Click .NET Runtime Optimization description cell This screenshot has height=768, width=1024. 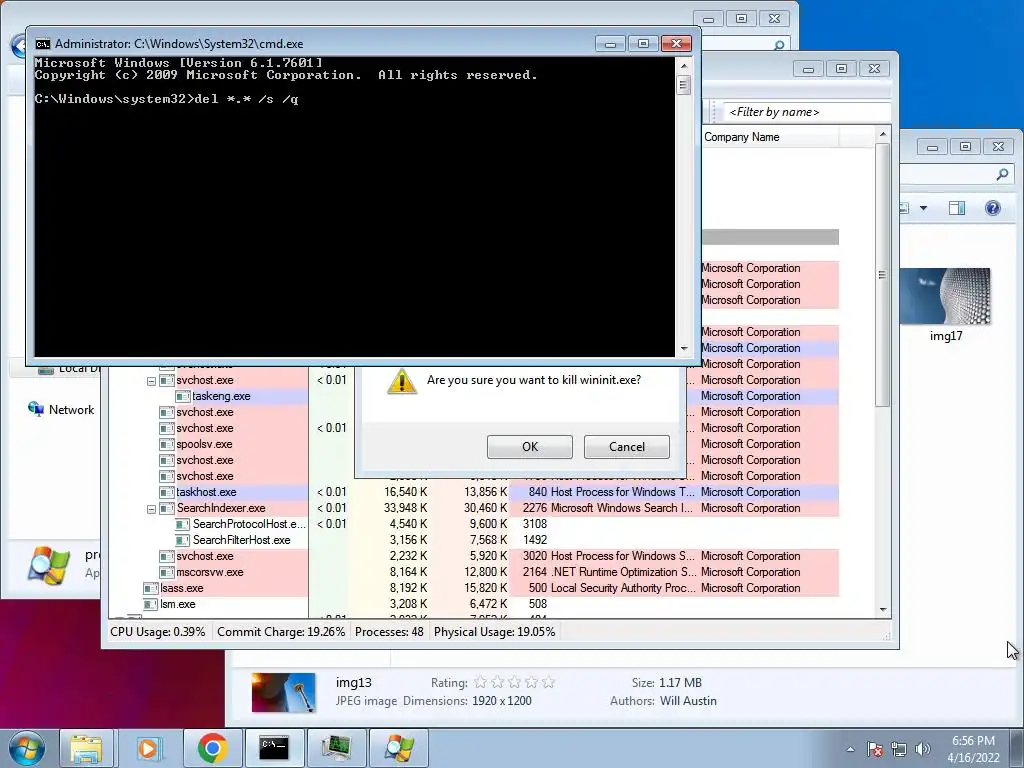(x=623, y=572)
